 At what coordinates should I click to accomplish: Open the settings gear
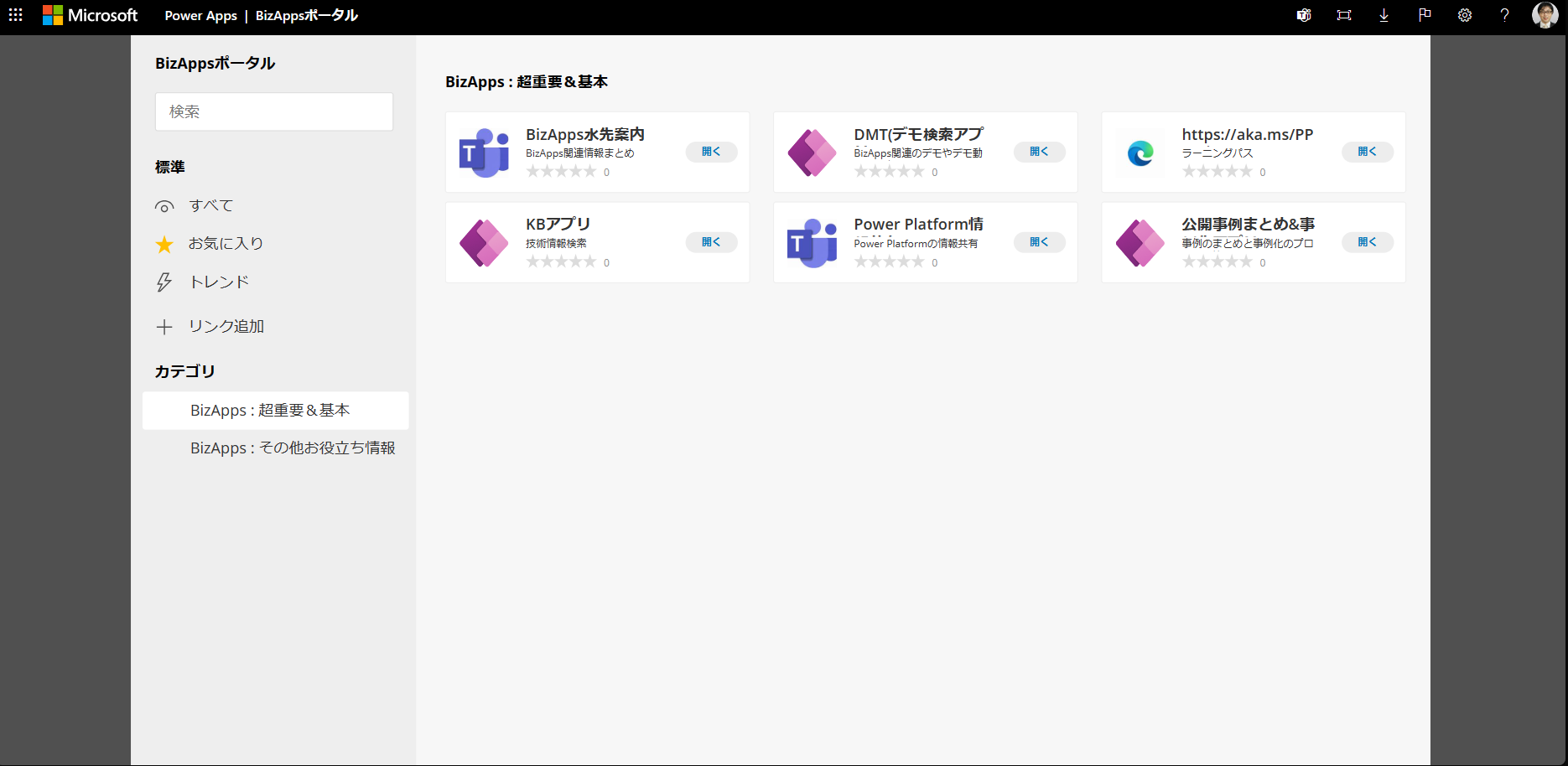1464,15
